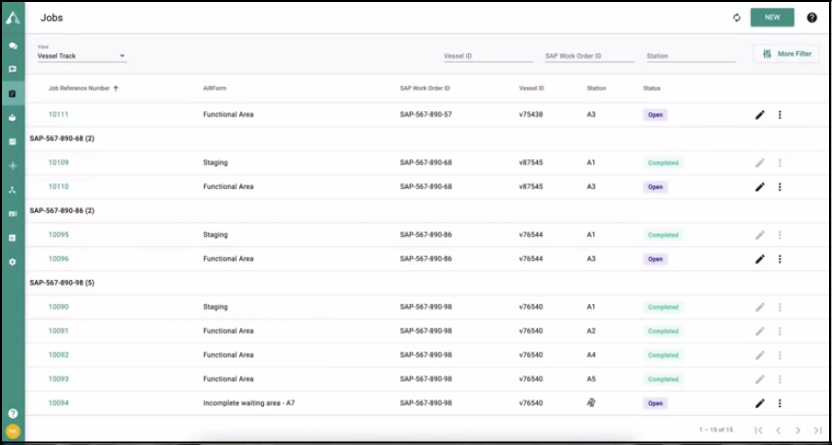Screen dimensions: 832x445
Task: Open job 10110 link
Action: [58, 187]
